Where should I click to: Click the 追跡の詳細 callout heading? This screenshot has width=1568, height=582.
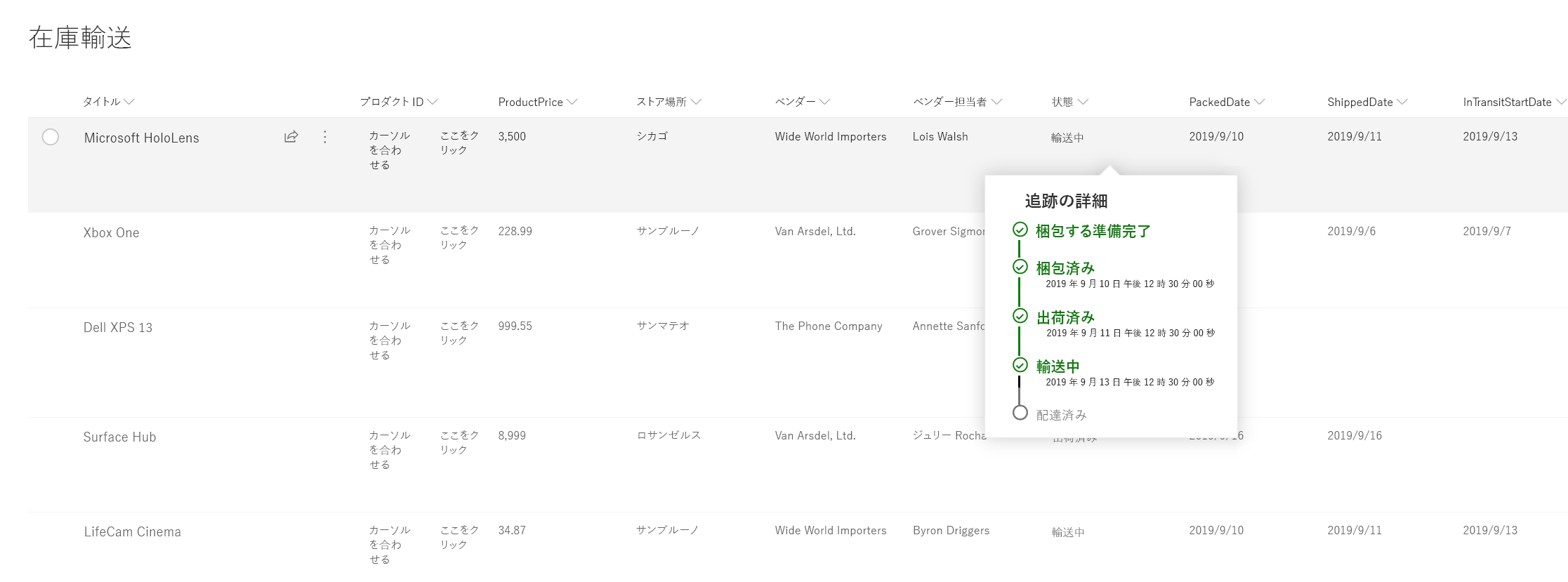coord(1066,201)
